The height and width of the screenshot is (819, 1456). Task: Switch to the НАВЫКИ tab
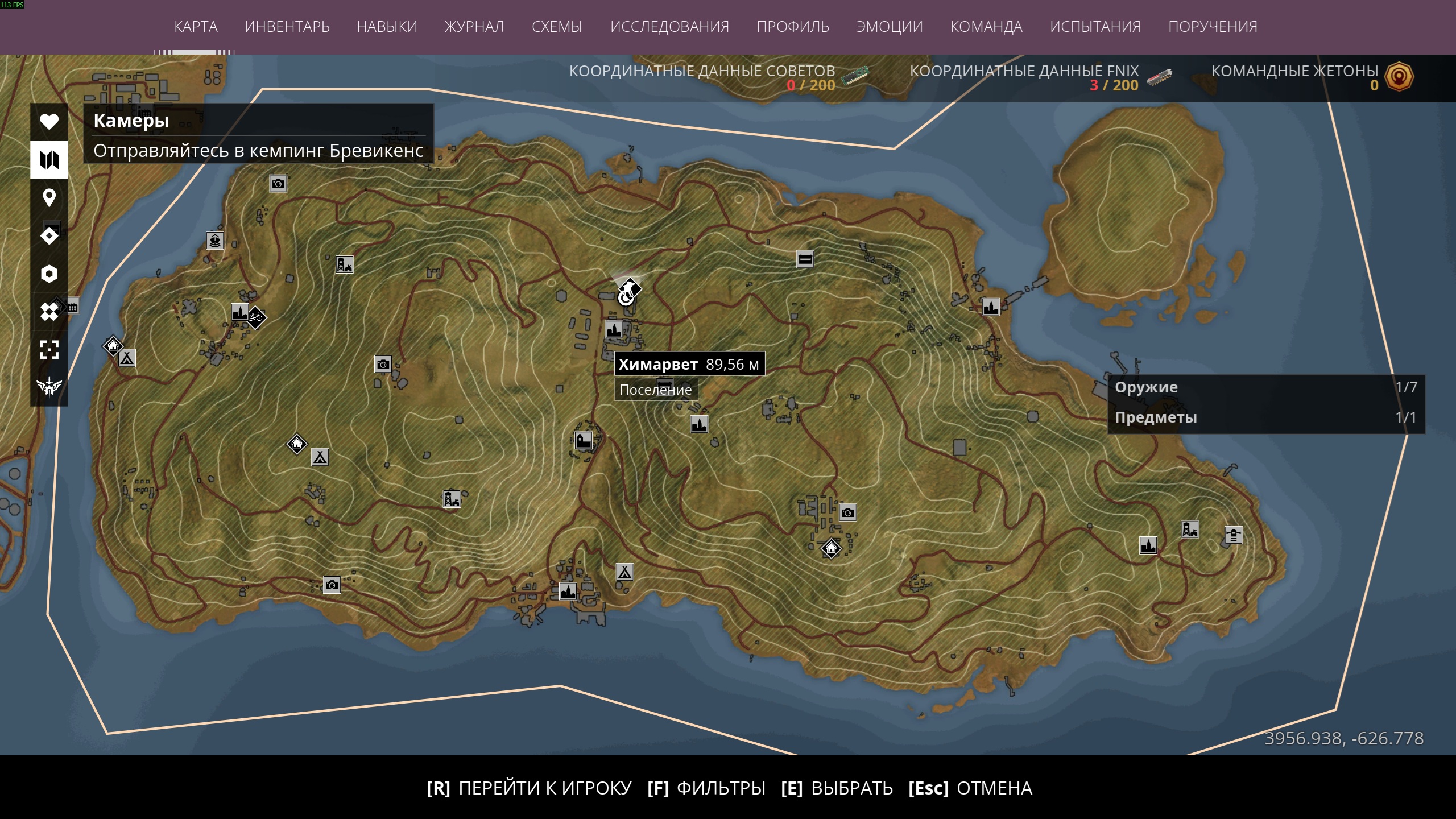[x=387, y=27]
